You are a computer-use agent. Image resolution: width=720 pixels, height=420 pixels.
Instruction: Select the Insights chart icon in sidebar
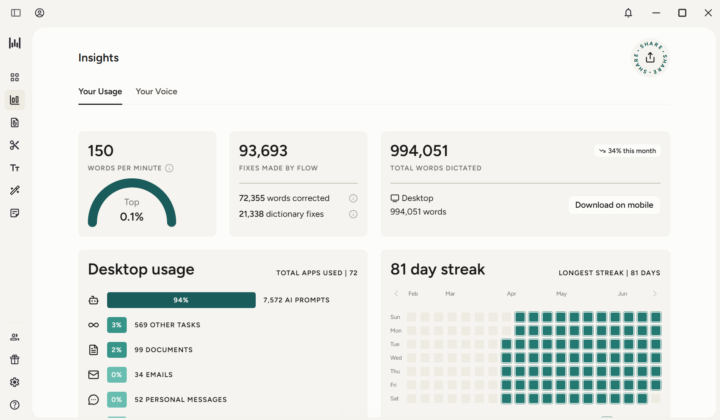point(15,100)
